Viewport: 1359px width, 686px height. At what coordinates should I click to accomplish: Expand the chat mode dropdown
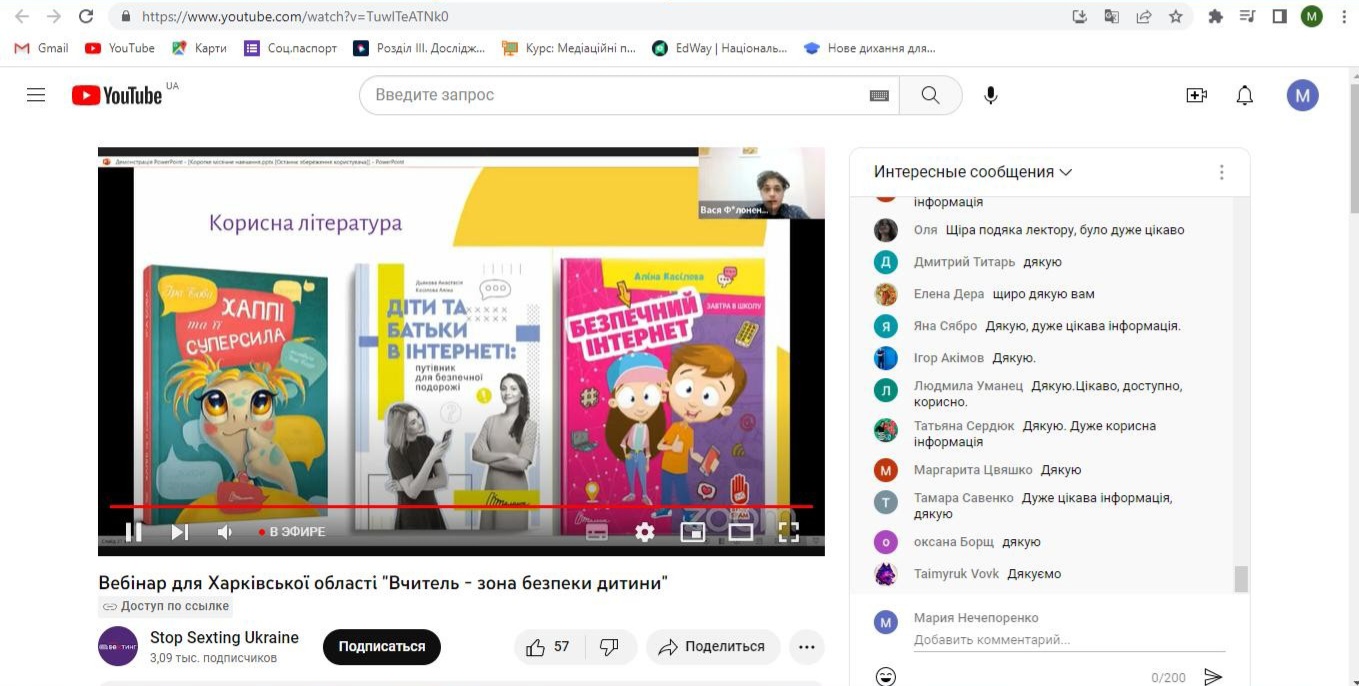[972, 172]
